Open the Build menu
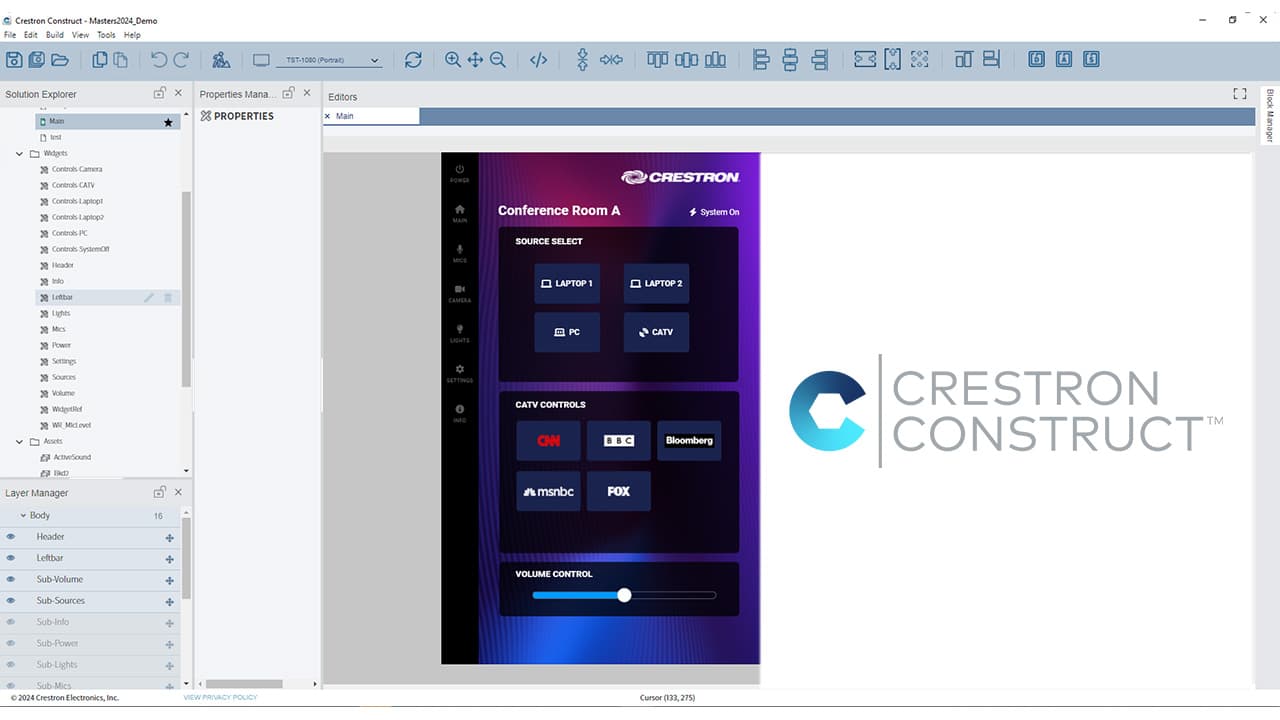Image resolution: width=1280 pixels, height=720 pixels. tap(55, 35)
